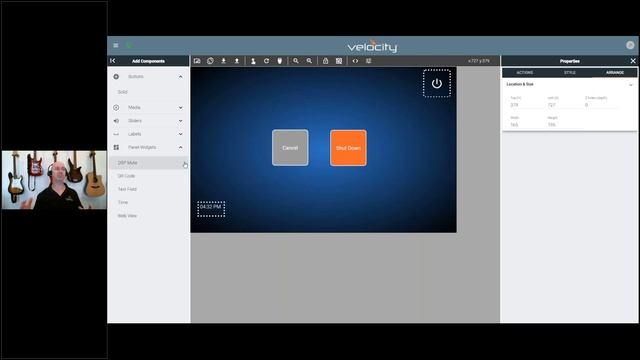Click the first magnifier zoom icon
640x360 pixels.
click(296, 61)
